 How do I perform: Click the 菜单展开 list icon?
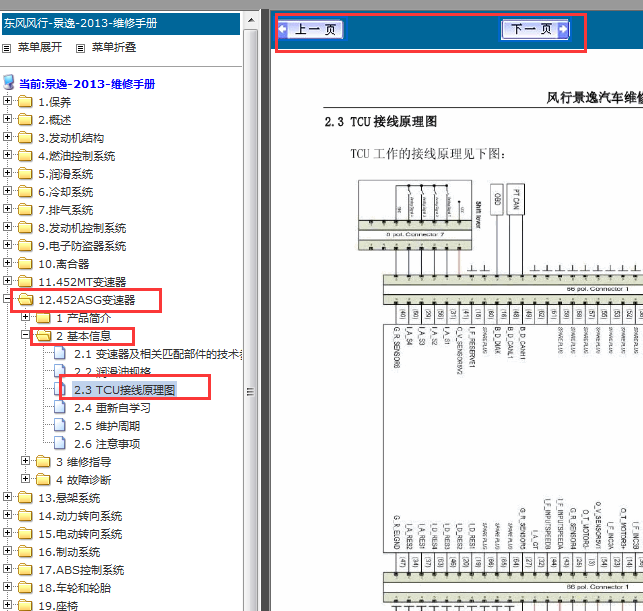point(7,48)
